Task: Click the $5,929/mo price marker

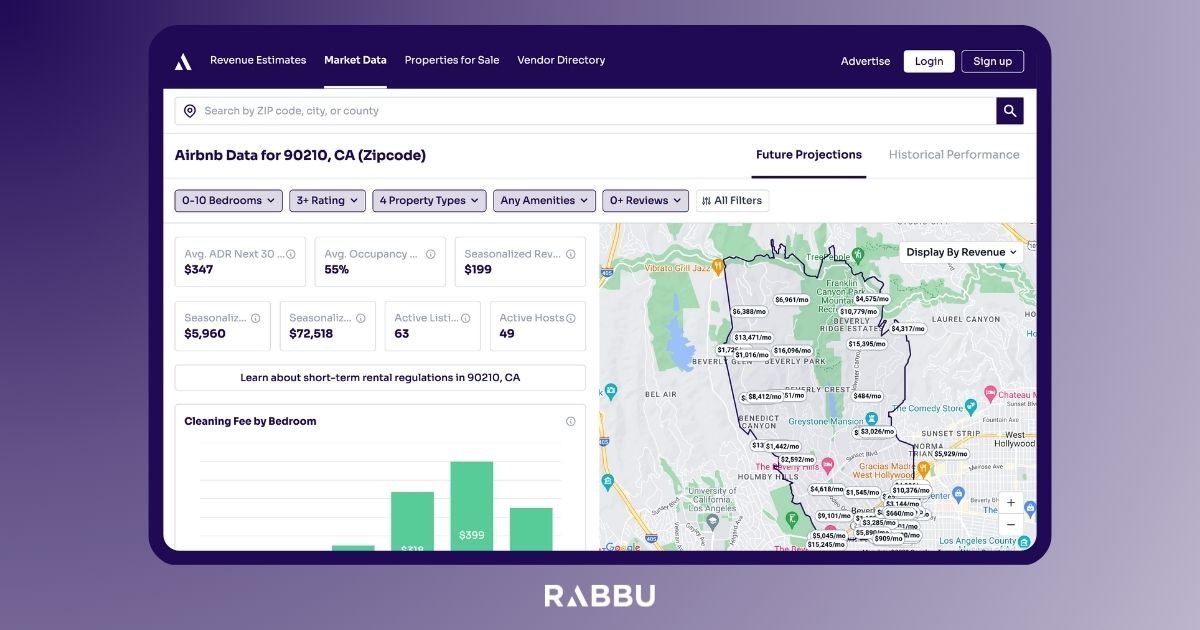Action: [950, 454]
